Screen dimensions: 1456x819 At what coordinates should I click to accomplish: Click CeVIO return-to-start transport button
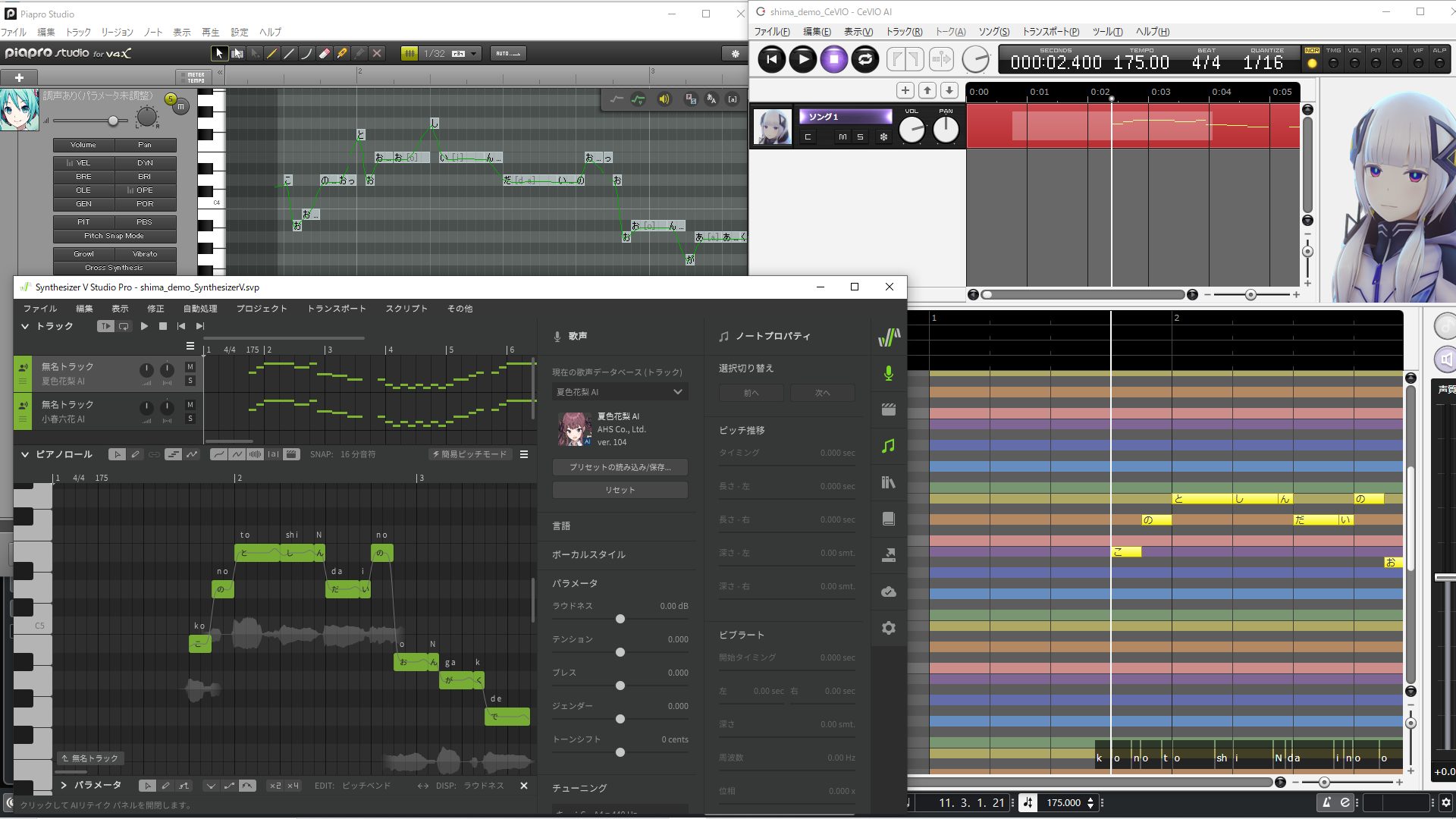click(x=772, y=59)
